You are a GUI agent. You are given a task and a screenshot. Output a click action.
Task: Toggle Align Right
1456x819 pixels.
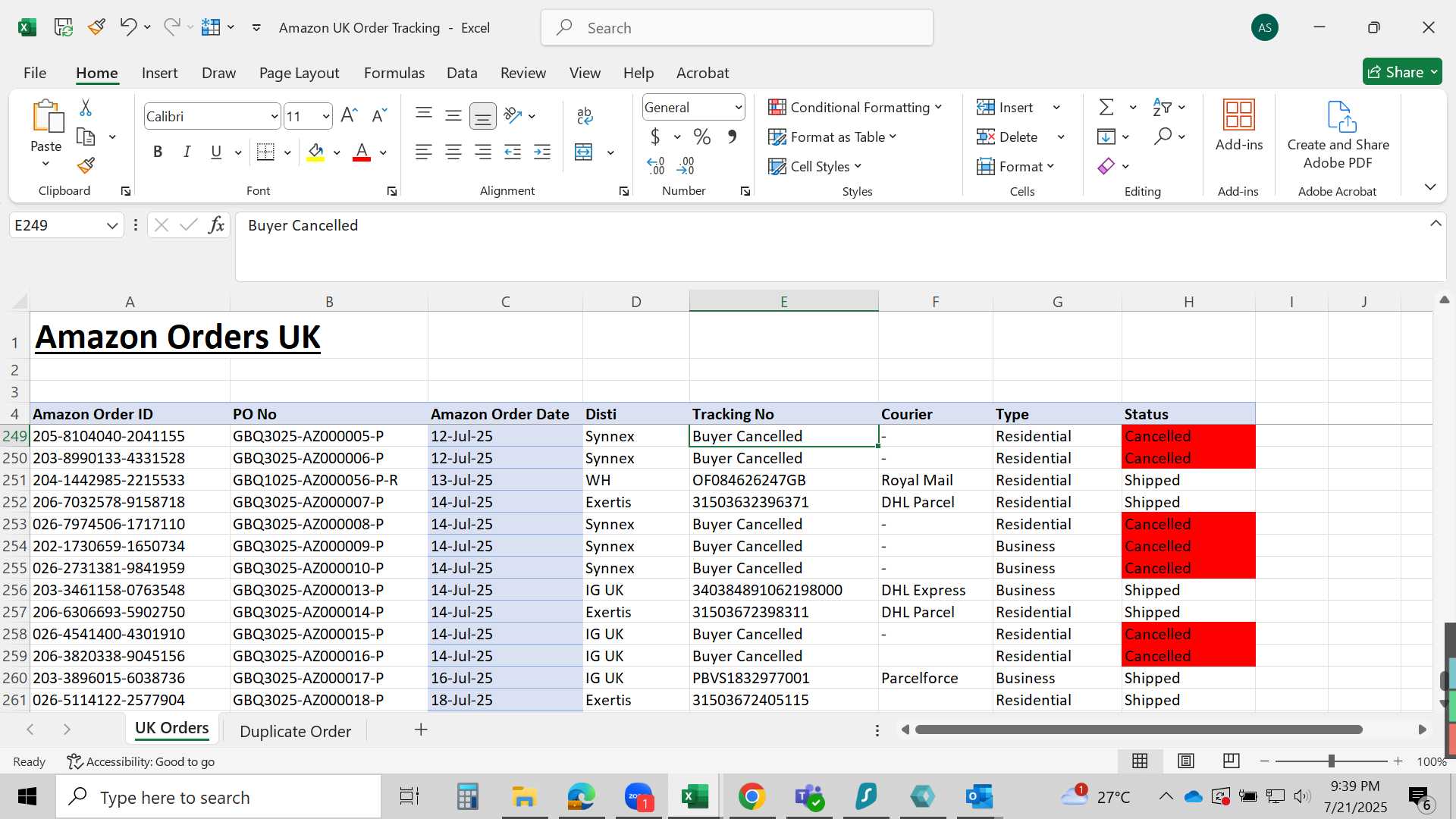click(483, 152)
